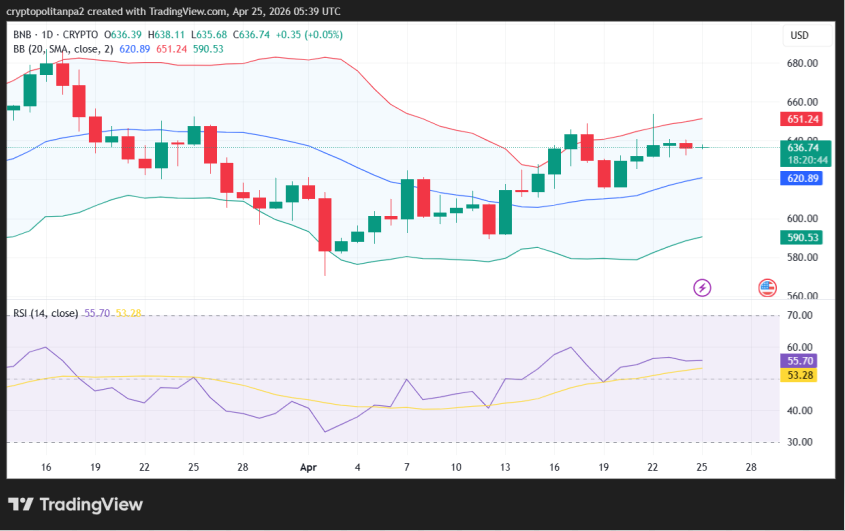Viewport: 845px width, 531px height.
Task: Select the BB (20, SMA, close, 2) indicator legend
Action: 63,48
